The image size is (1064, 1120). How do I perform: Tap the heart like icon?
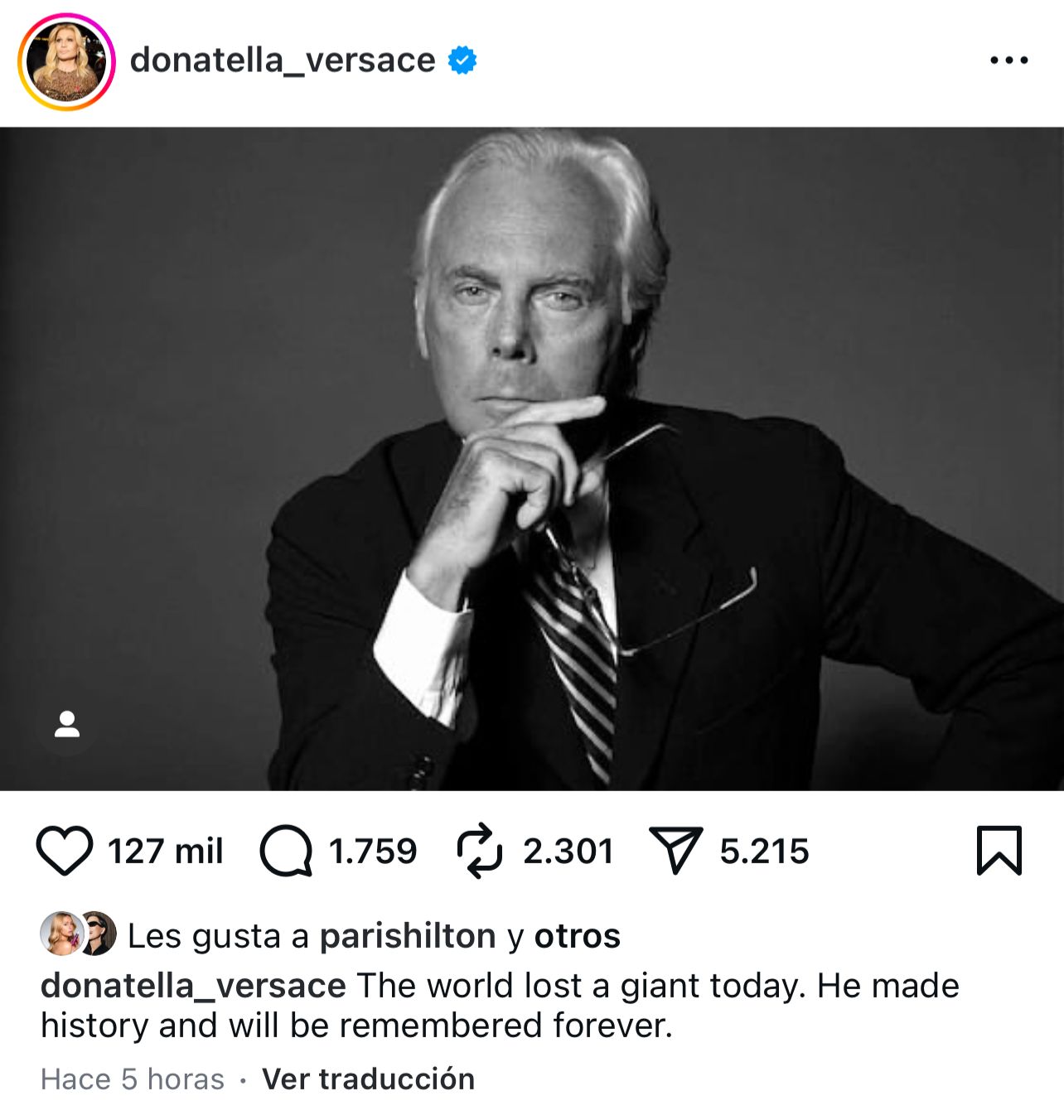coord(64,851)
